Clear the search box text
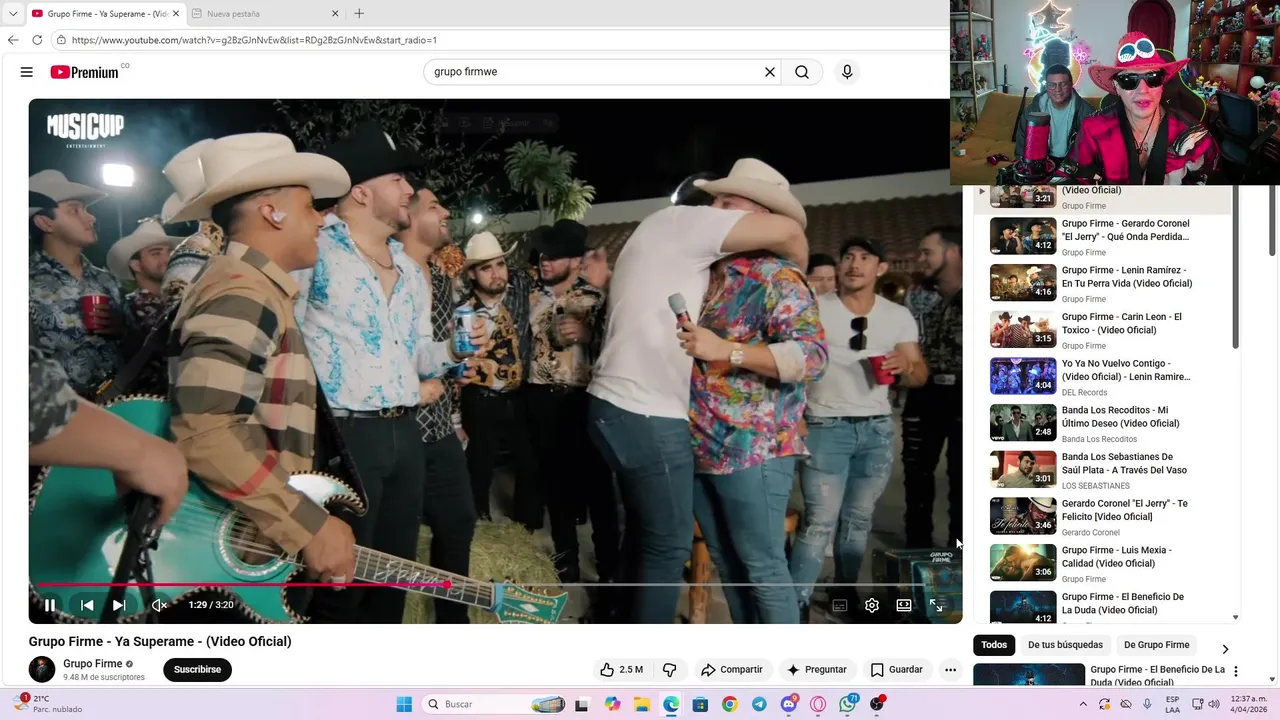This screenshot has height=720, width=1280. pos(770,72)
